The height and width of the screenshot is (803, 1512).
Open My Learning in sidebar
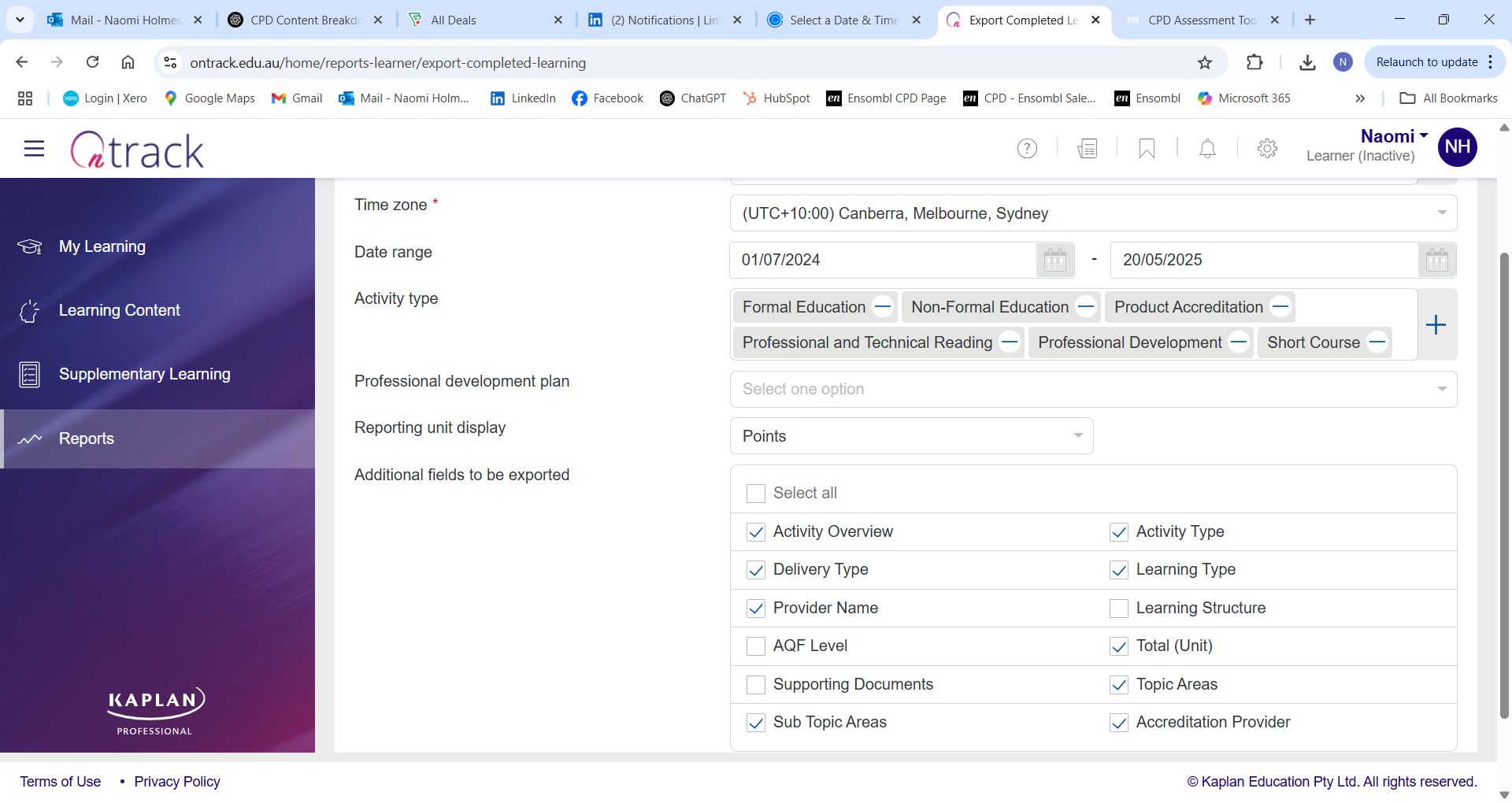[x=157, y=246]
